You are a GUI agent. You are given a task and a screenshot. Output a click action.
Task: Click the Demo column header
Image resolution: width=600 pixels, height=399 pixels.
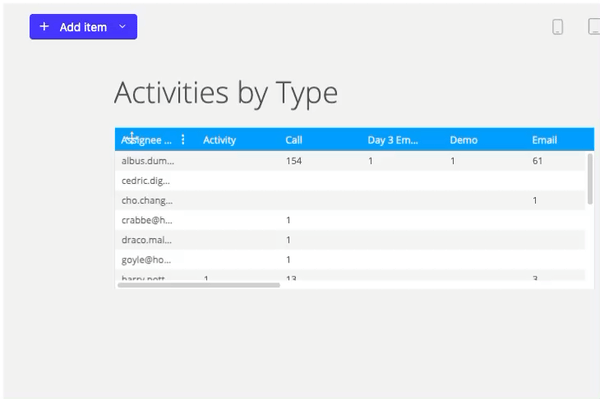(464, 140)
